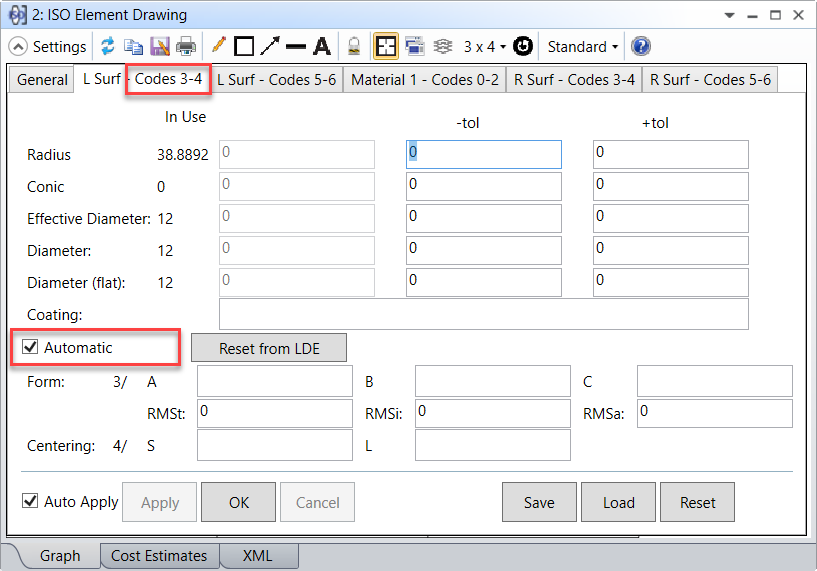This screenshot has height=571, width=817.
Task: Select the arrow drawing tool
Action: tap(270, 47)
